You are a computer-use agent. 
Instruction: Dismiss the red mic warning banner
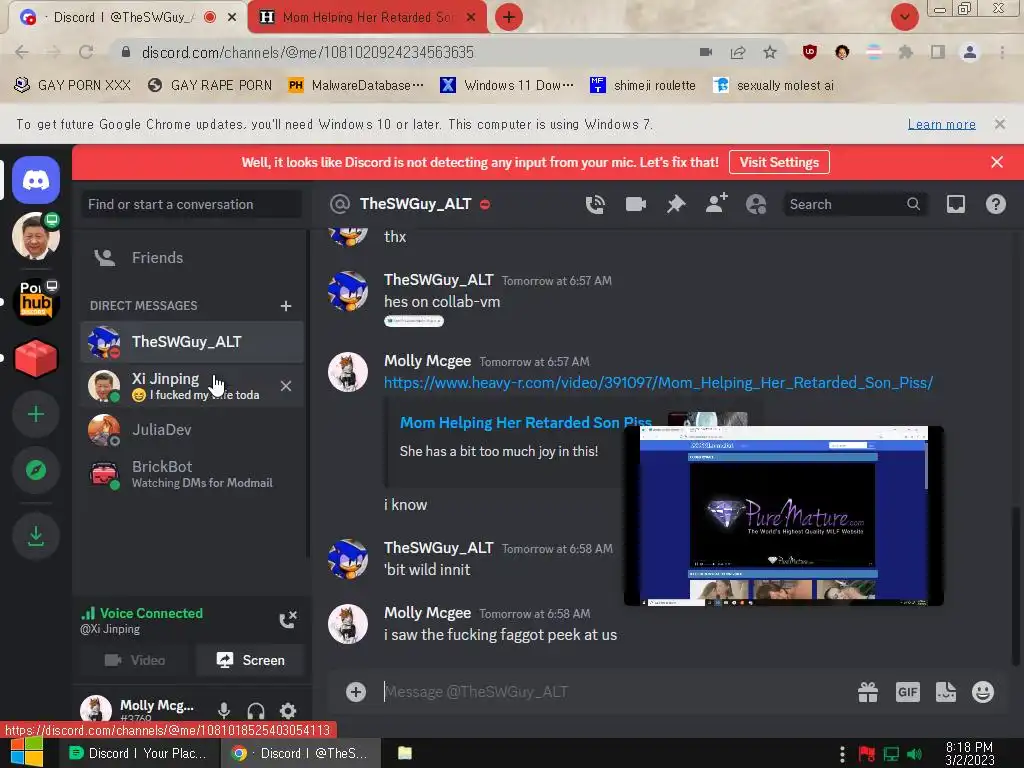(x=997, y=162)
